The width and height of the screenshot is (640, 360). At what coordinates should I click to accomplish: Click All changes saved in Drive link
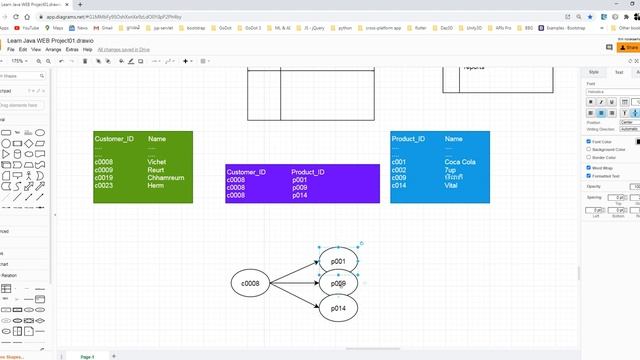point(123,49)
